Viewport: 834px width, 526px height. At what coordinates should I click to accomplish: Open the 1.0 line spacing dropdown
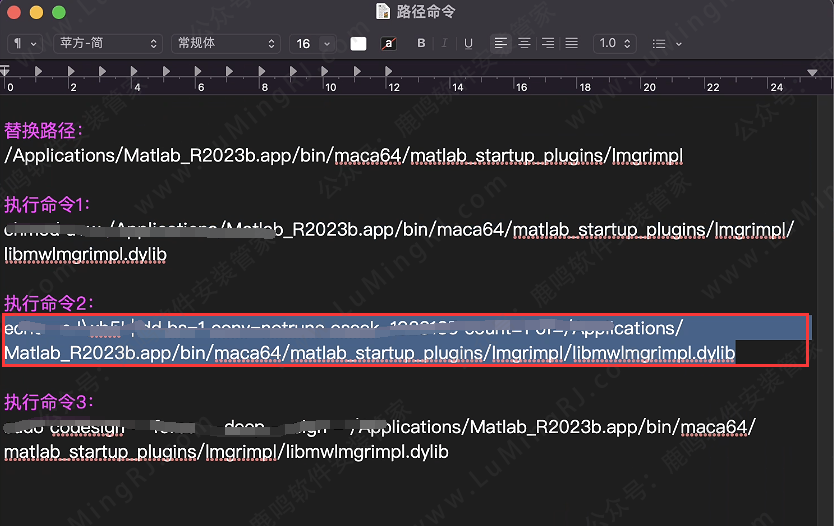pyautogui.click(x=614, y=43)
